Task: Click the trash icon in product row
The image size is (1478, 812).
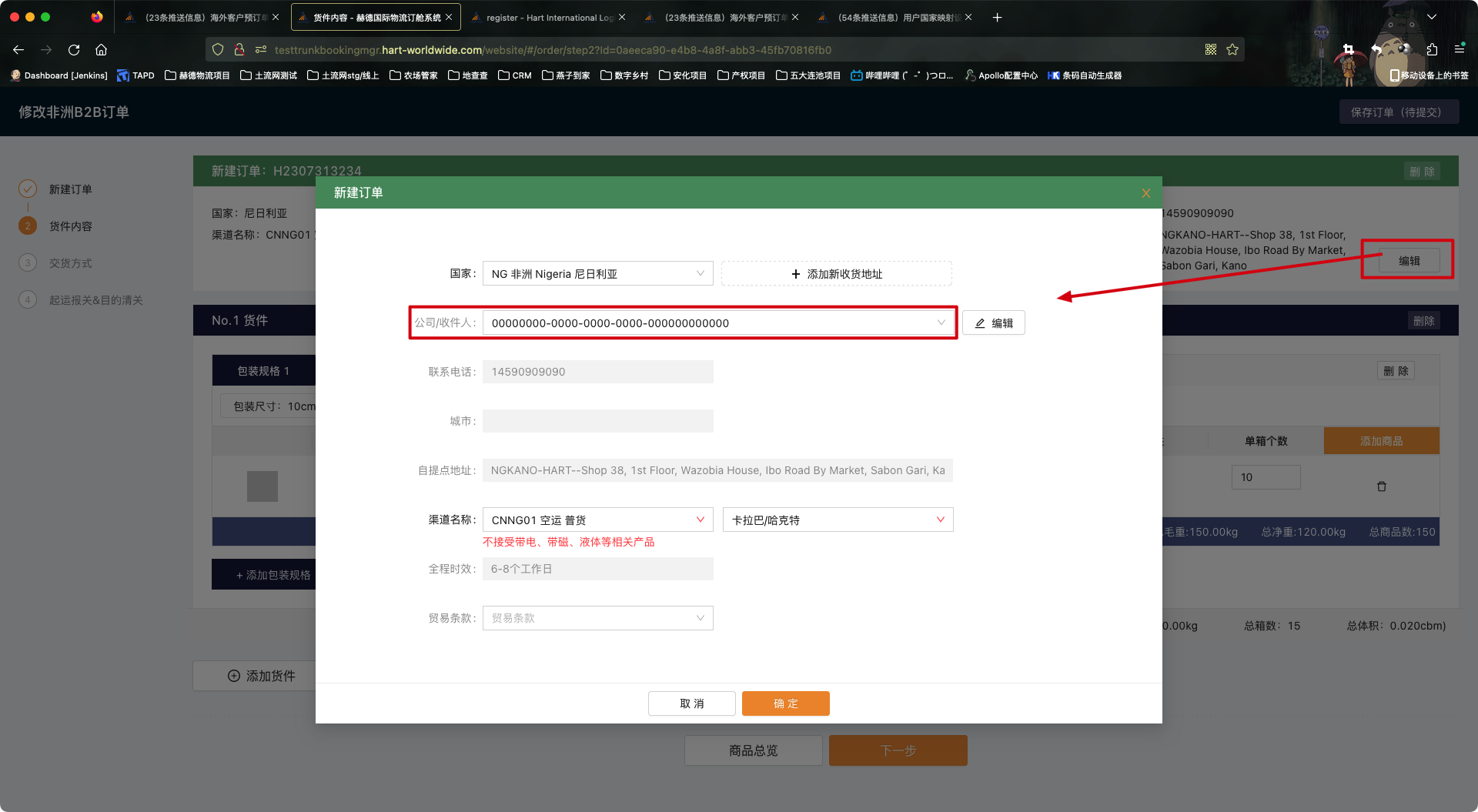Action: (1381, 486)
